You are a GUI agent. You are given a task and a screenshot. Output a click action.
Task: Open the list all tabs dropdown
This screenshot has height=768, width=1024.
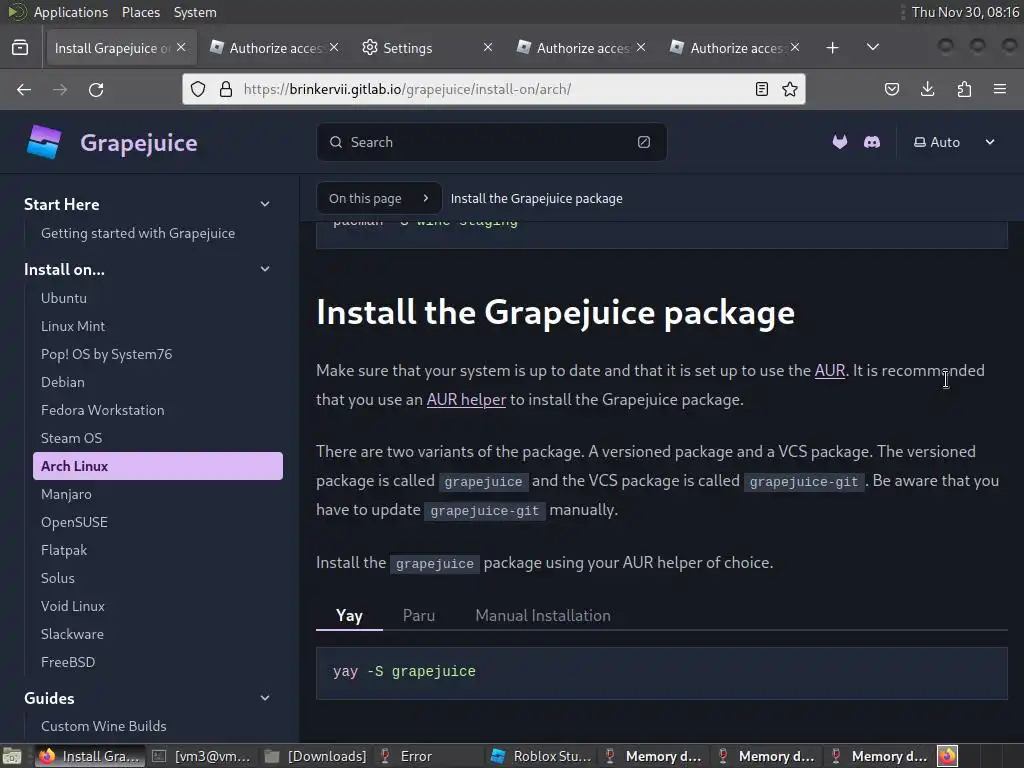872,47
